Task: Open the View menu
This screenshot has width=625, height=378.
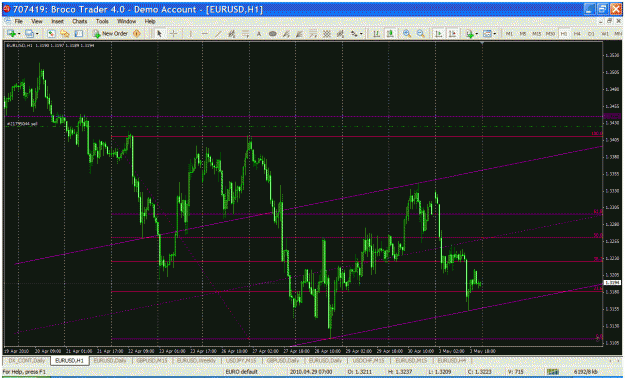Action: coord(37,21)
